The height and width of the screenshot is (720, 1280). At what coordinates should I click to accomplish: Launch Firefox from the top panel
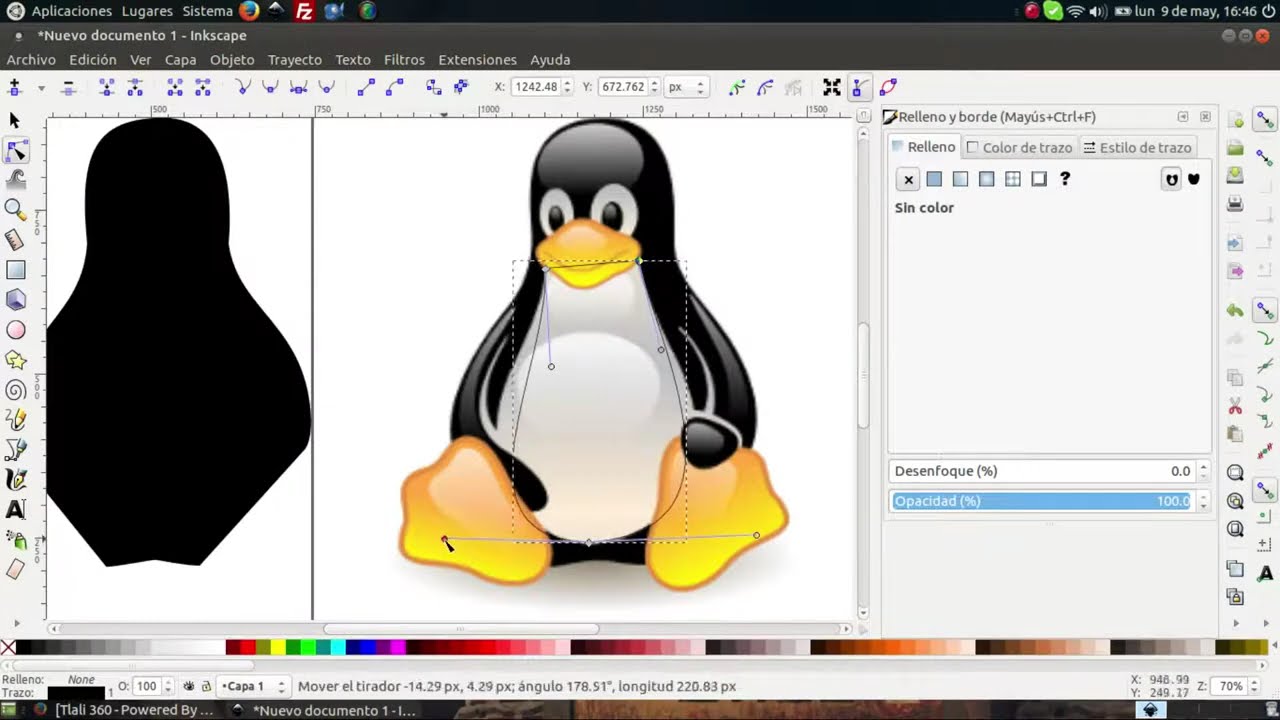click(x=248, y=11)
